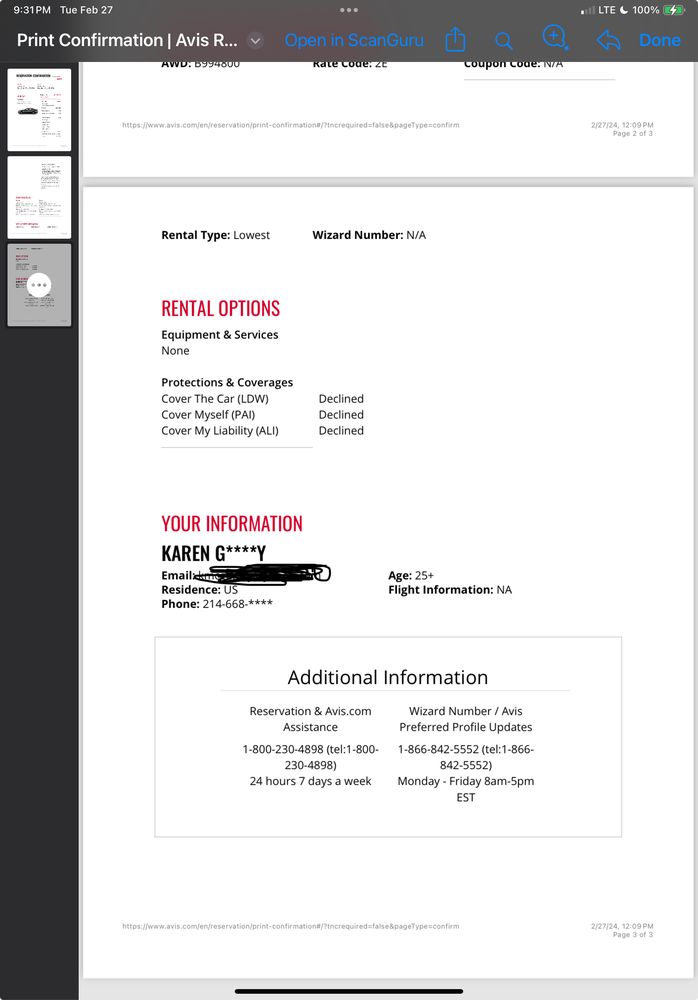
Task: Tap the cellular signal bars icon
Action: click(588, 10)
